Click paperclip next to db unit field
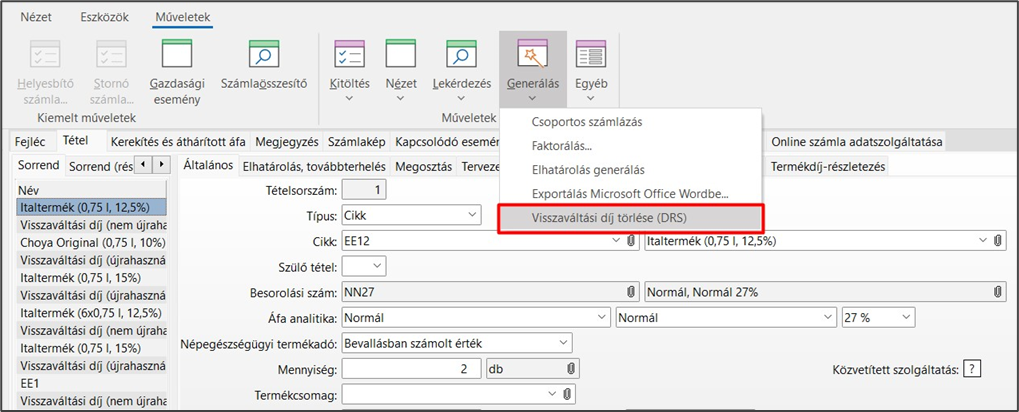The image size is (1019, 412). [x=570, y=369]
